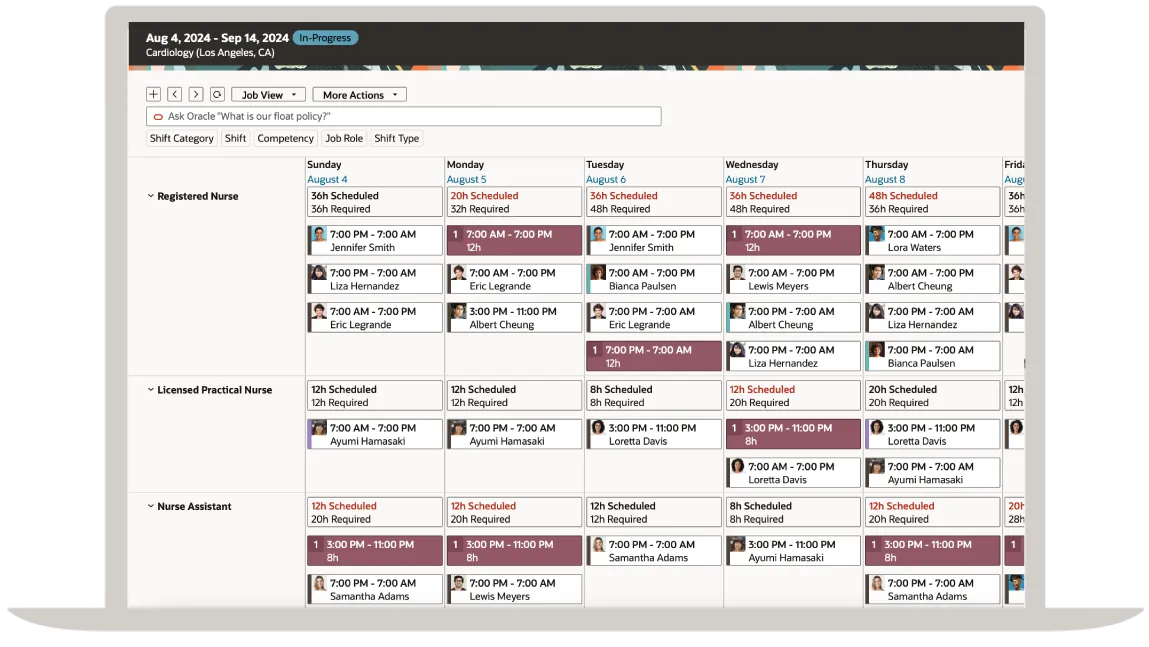Collapse the Licensed Practical Nurse group

click(151, 390)
